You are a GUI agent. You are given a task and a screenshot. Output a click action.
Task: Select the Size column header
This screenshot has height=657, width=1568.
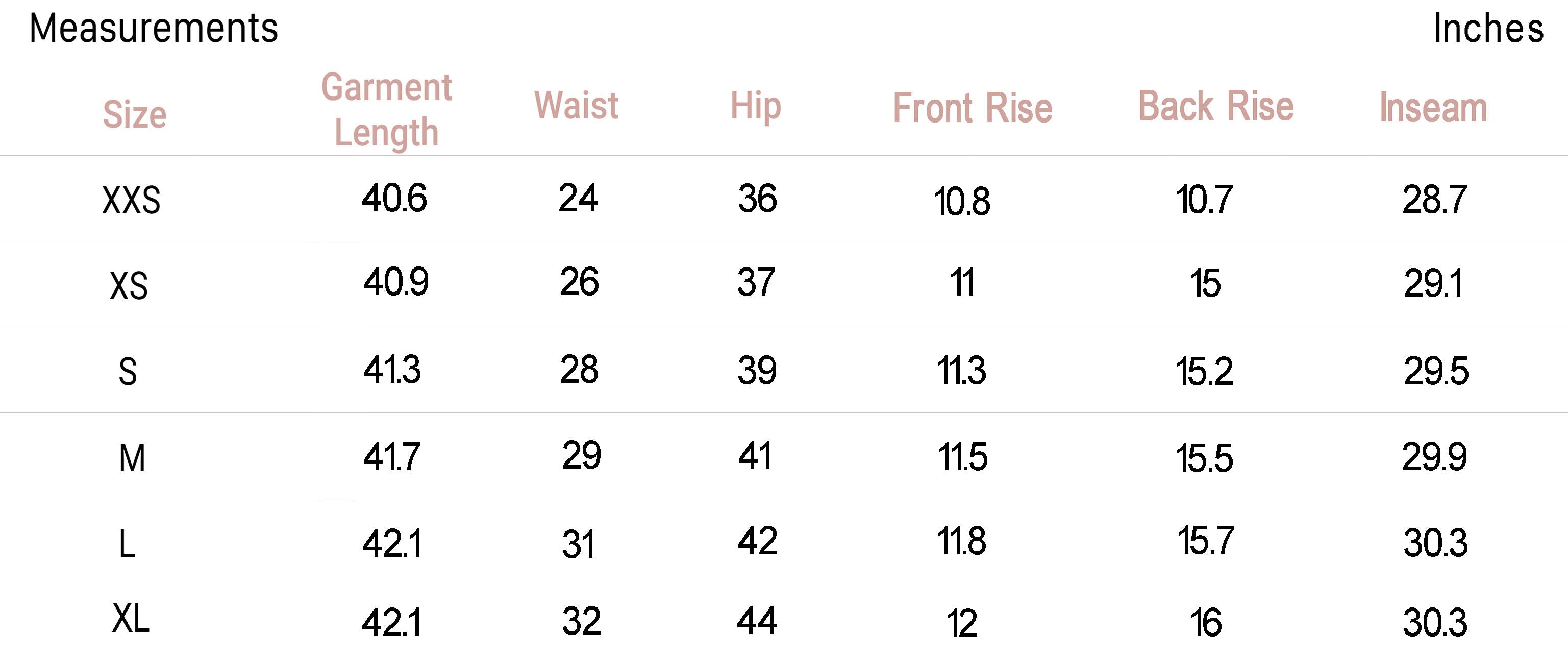(x=135, y=114)
